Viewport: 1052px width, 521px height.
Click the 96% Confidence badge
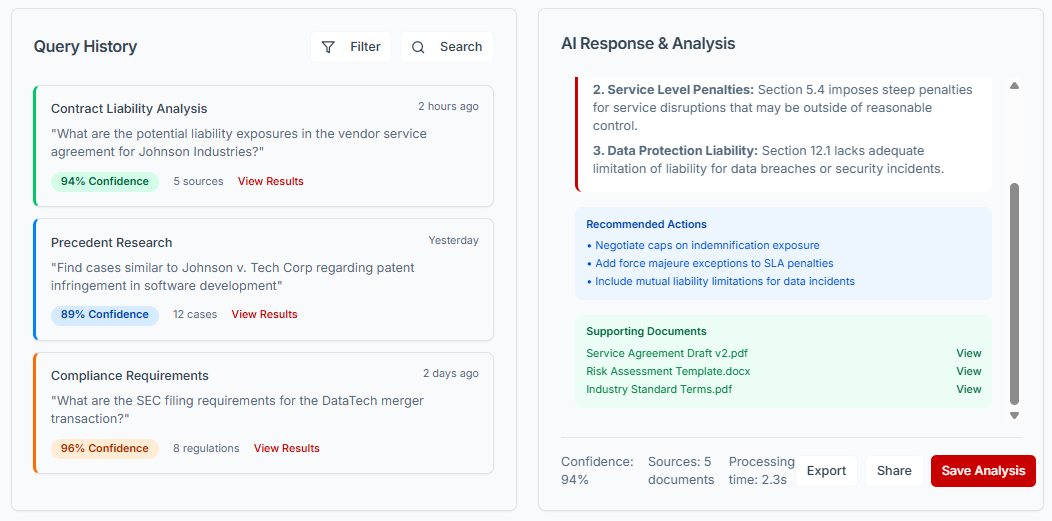[105, 449]
